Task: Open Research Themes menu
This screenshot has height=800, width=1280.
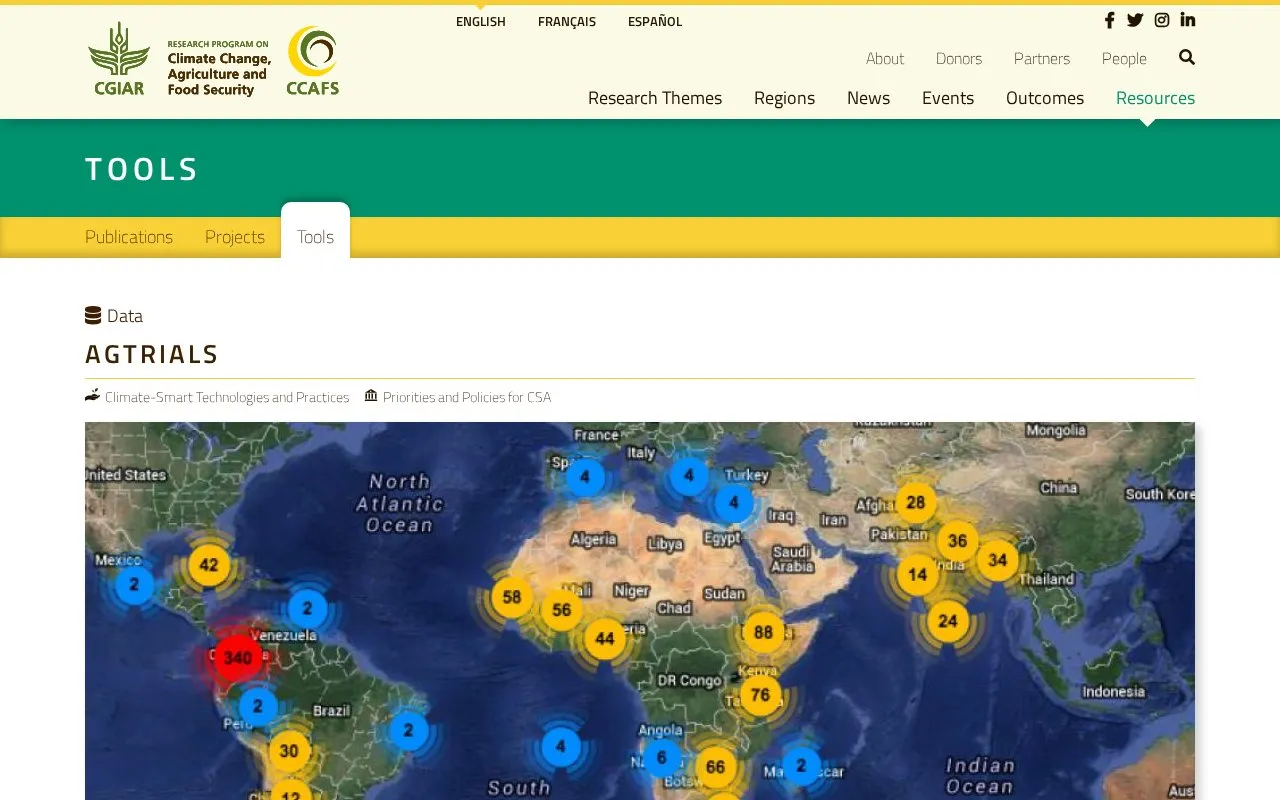Action: (655, 98)
